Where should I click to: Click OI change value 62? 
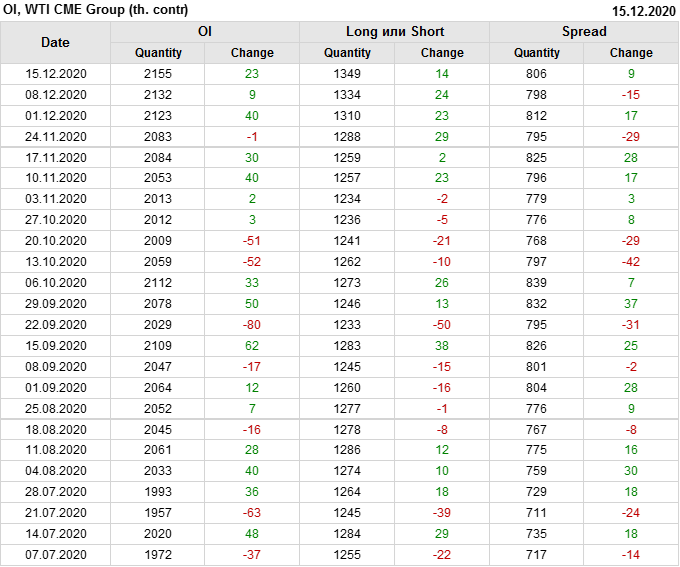[x=252, y=346]
